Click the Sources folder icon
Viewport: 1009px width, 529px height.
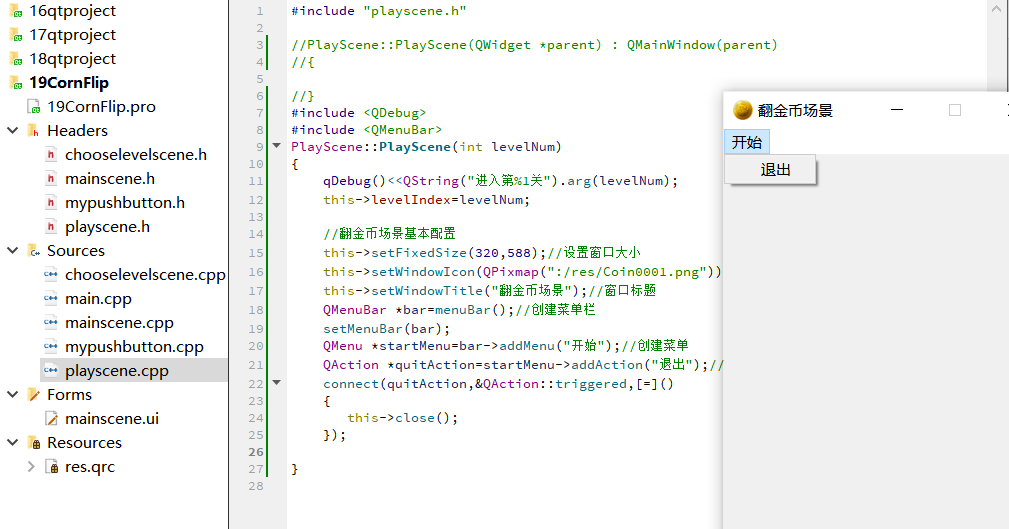[x=33, y=251]
